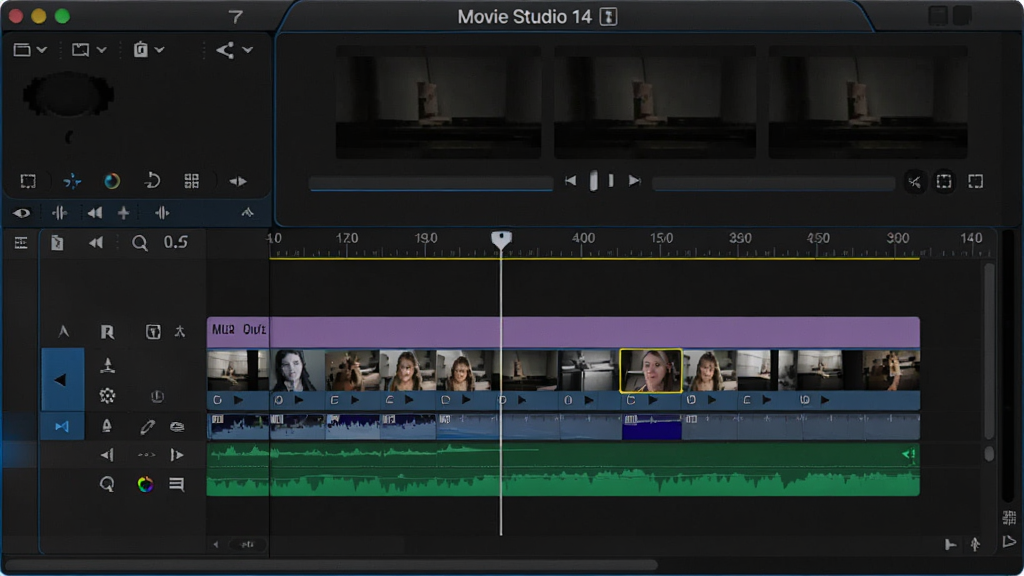Click the cloud icon next to pencil
Image resolution: width=1024 pixels, height=576 pixels.
coord(177,426)
